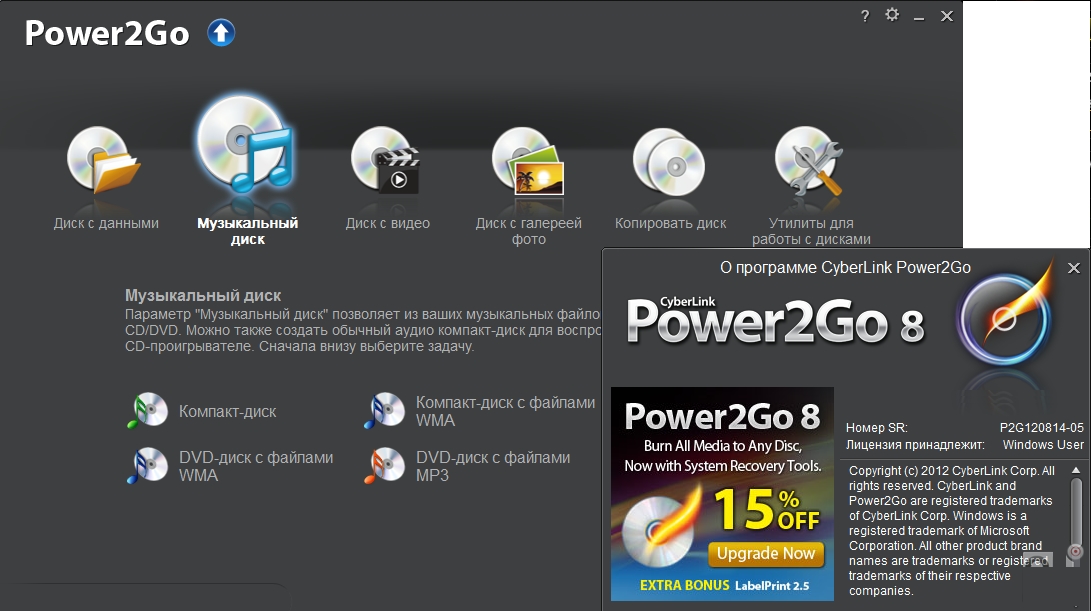This screenshot has height=611, width=1091.
Task: Select the Компакт-диск audio CD icon
Action: coord(148,411)
